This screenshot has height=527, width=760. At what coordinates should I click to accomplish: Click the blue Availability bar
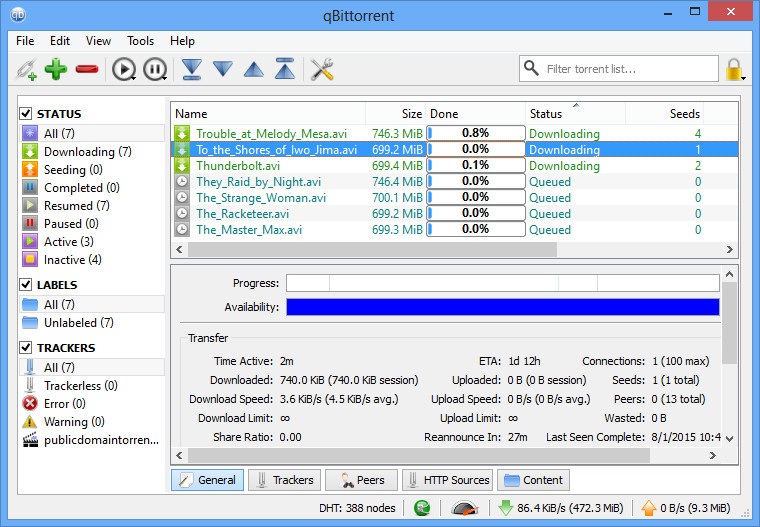[x=502, y=307]
